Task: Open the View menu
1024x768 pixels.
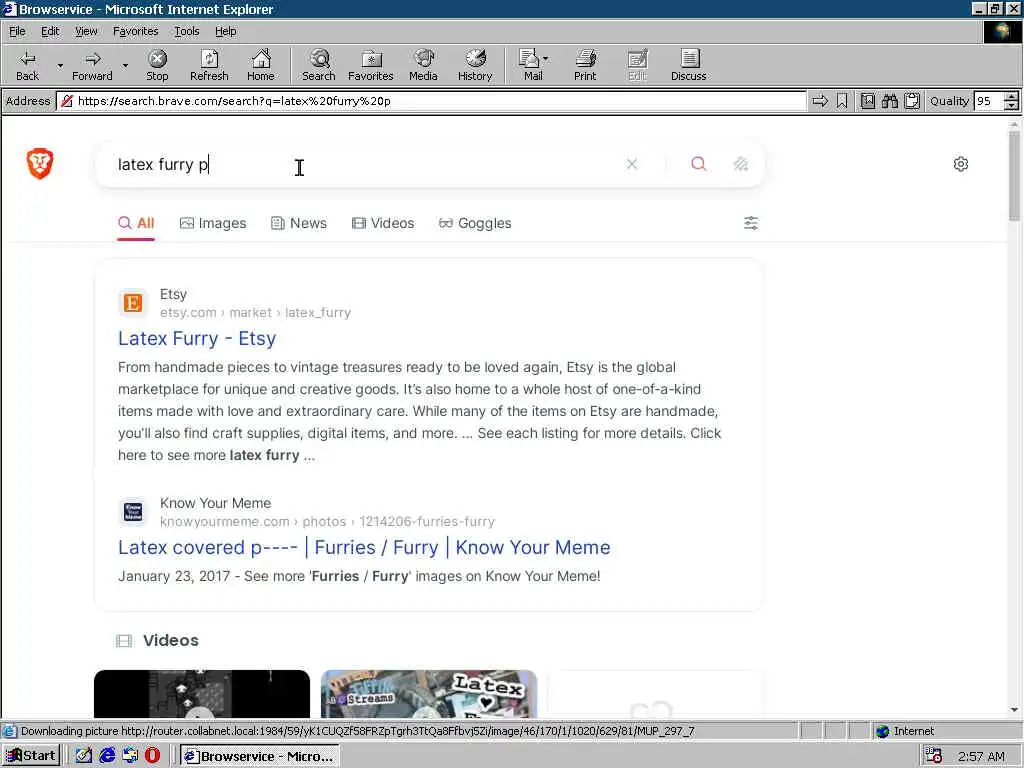Action: tap(86, 31)
